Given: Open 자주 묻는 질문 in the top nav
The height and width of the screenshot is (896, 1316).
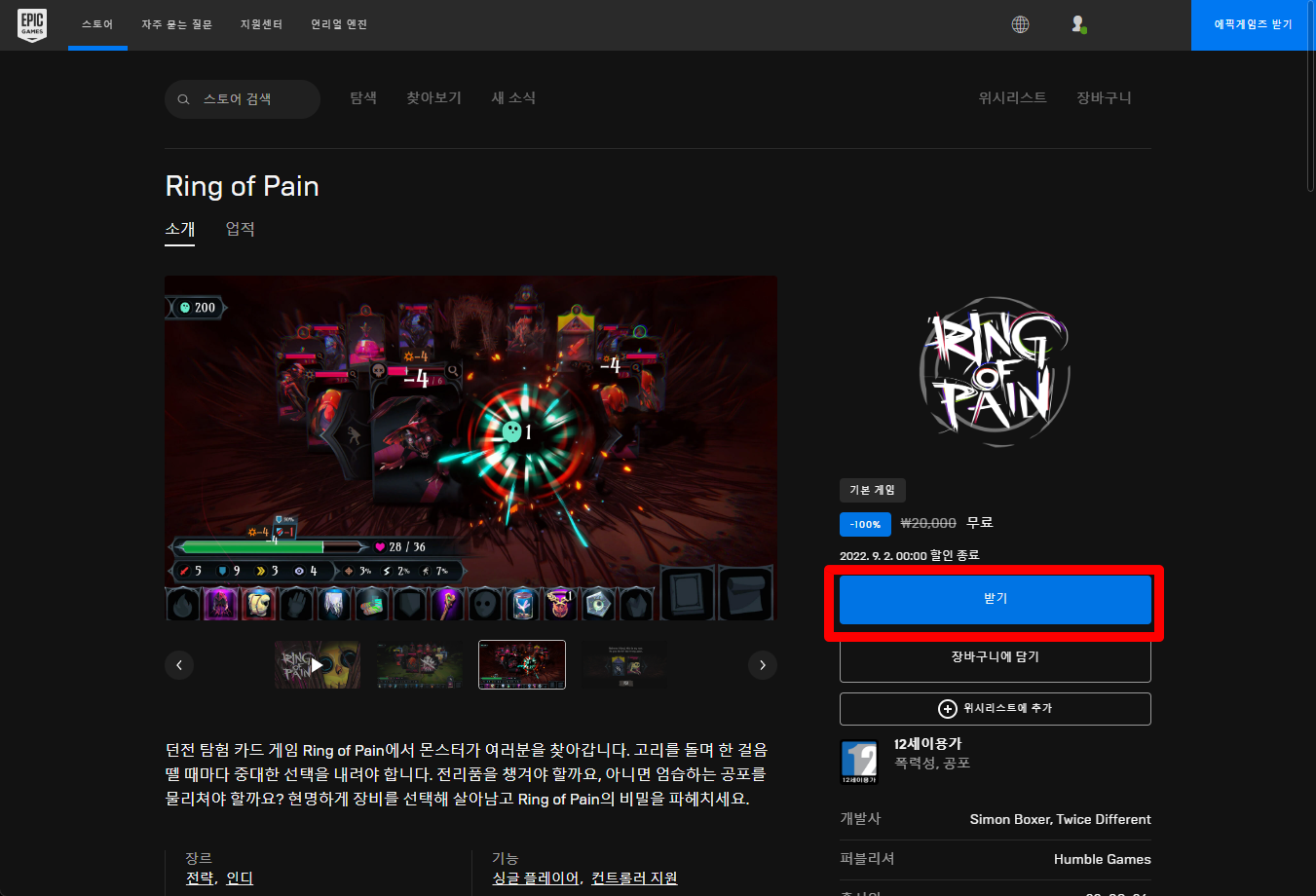Looking at the screenshot, I should [x=176, y=24].
